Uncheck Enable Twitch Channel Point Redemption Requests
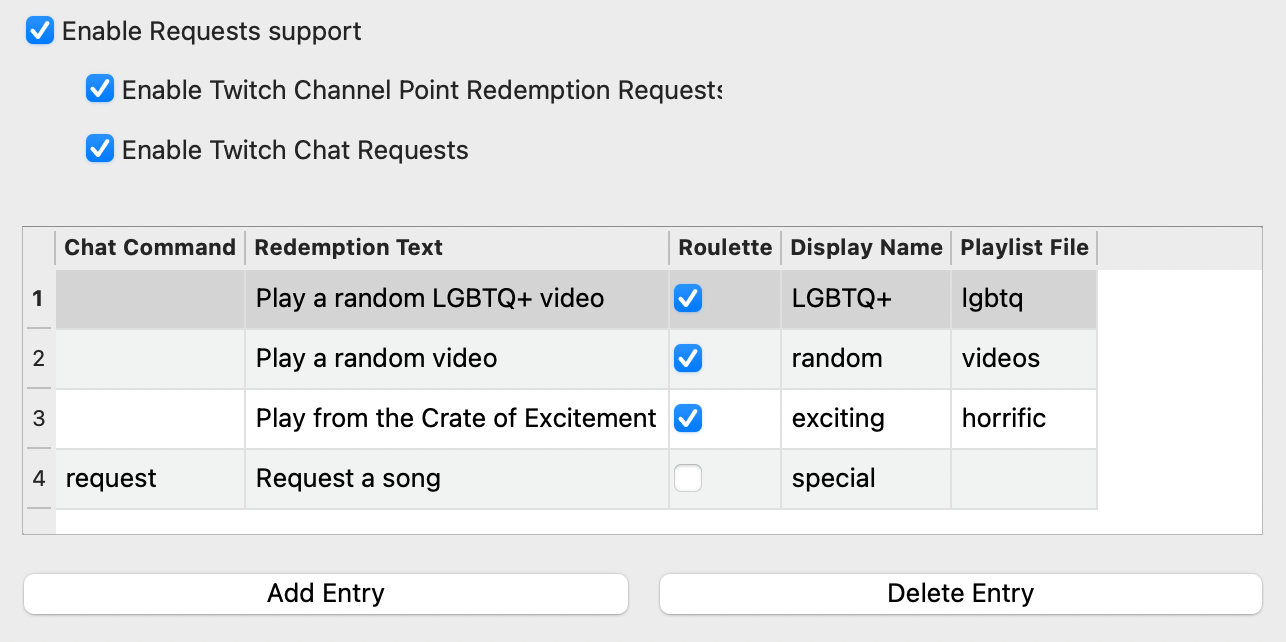The image size is (1286, 642). click(x=100, y=89)
